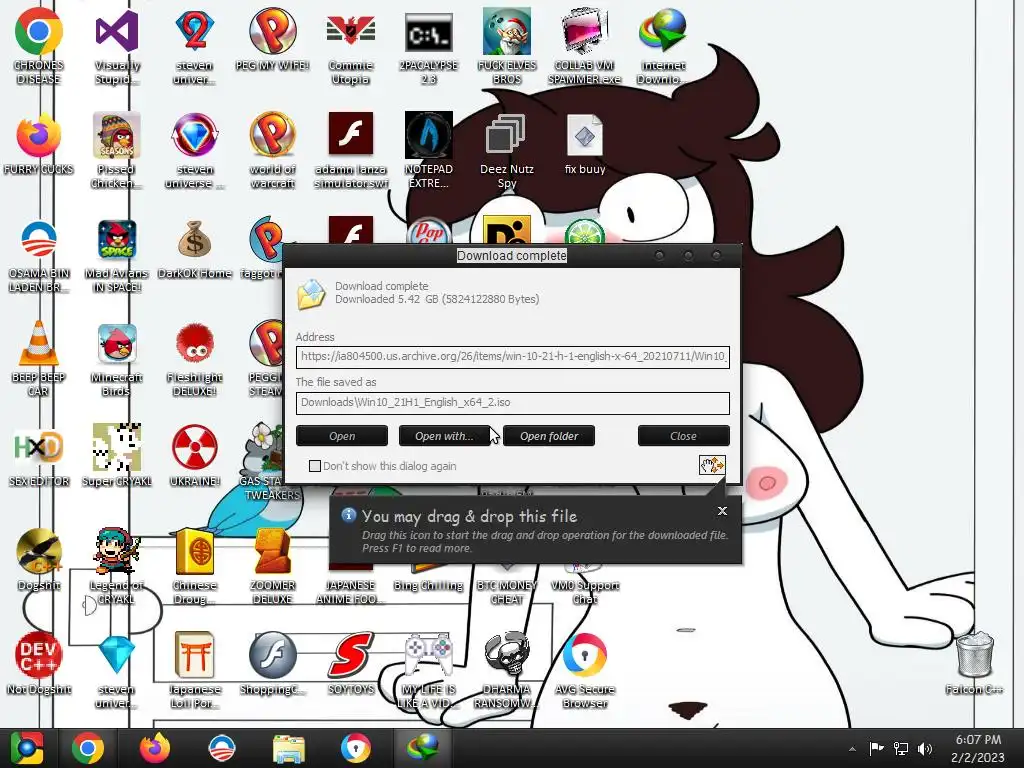Select the Mad Avians IN SPACE! icon
The width and height of the screenshot is (1024, 768).
point(117,256)
